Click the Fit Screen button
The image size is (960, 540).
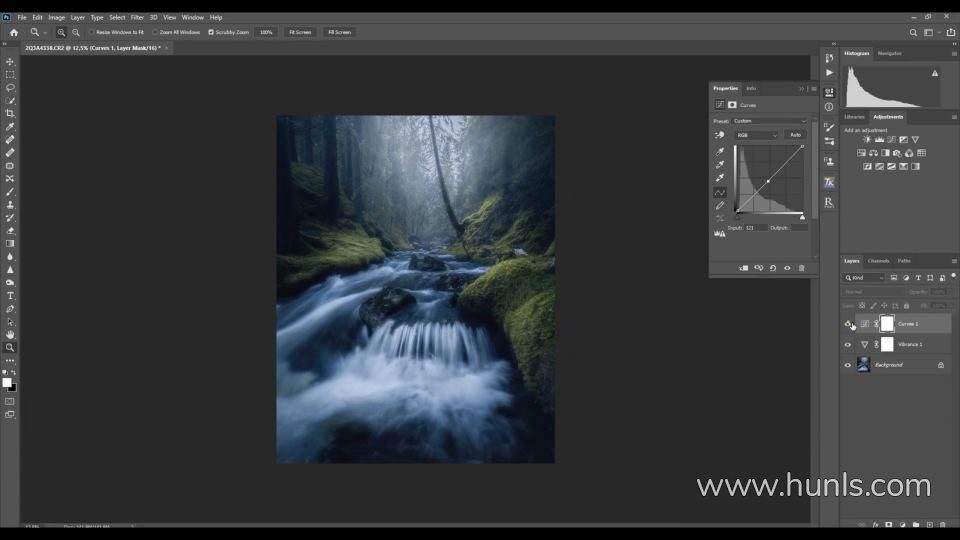(x=300, y=32)
